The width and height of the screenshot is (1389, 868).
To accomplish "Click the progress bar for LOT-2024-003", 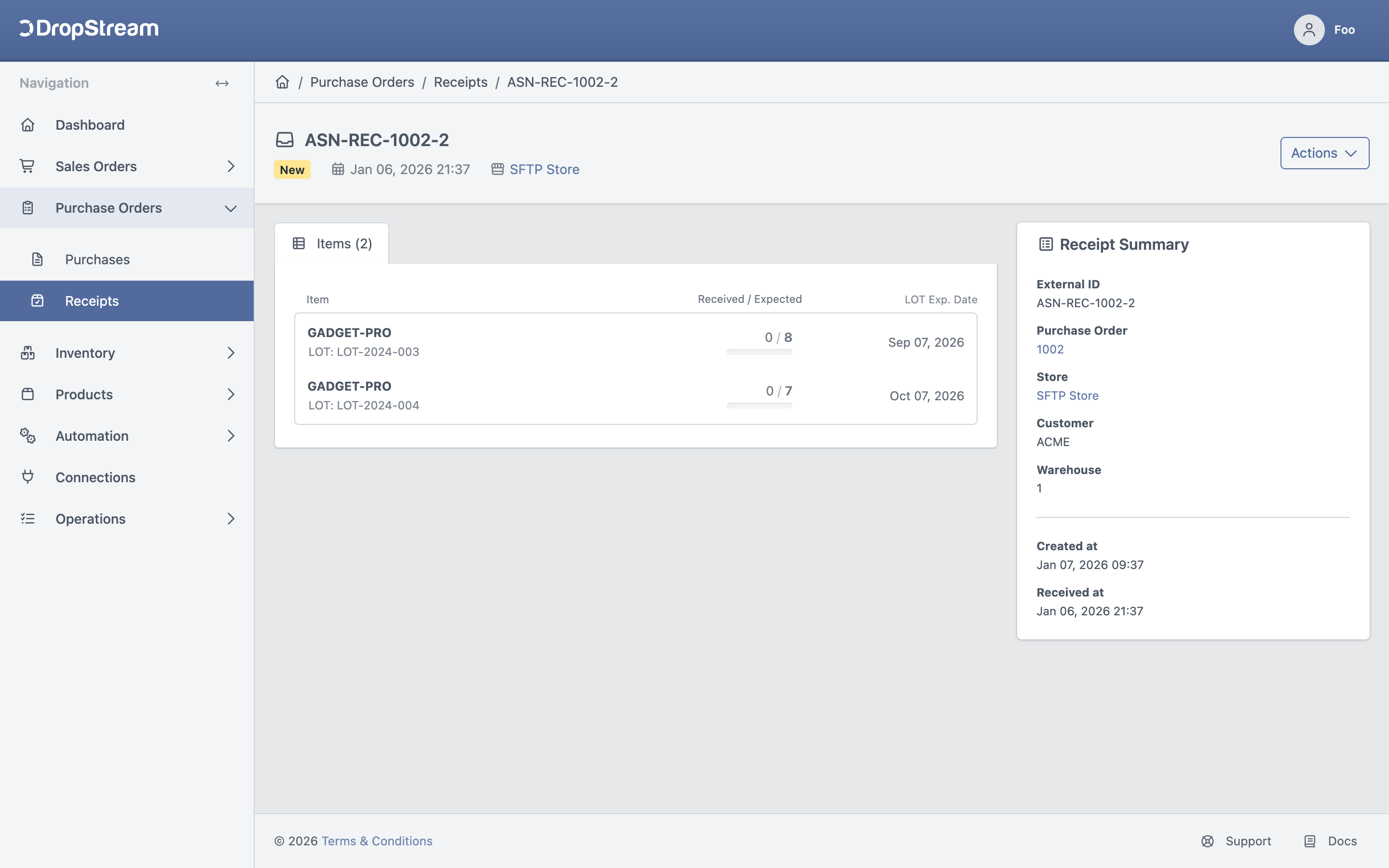I will click(x=759, y=352).
